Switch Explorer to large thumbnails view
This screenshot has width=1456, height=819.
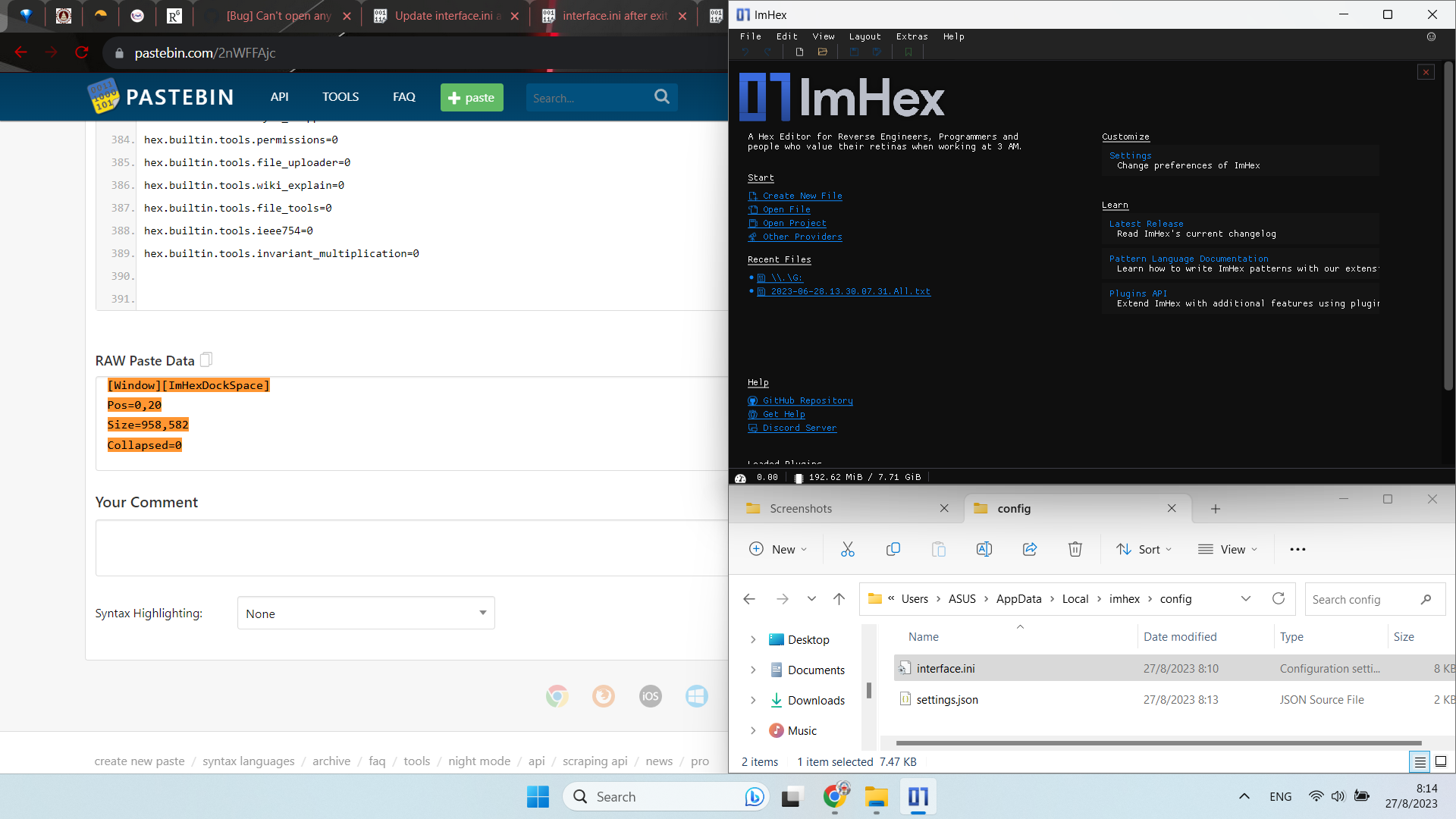pyautogui.click(x=1439, y=761)
